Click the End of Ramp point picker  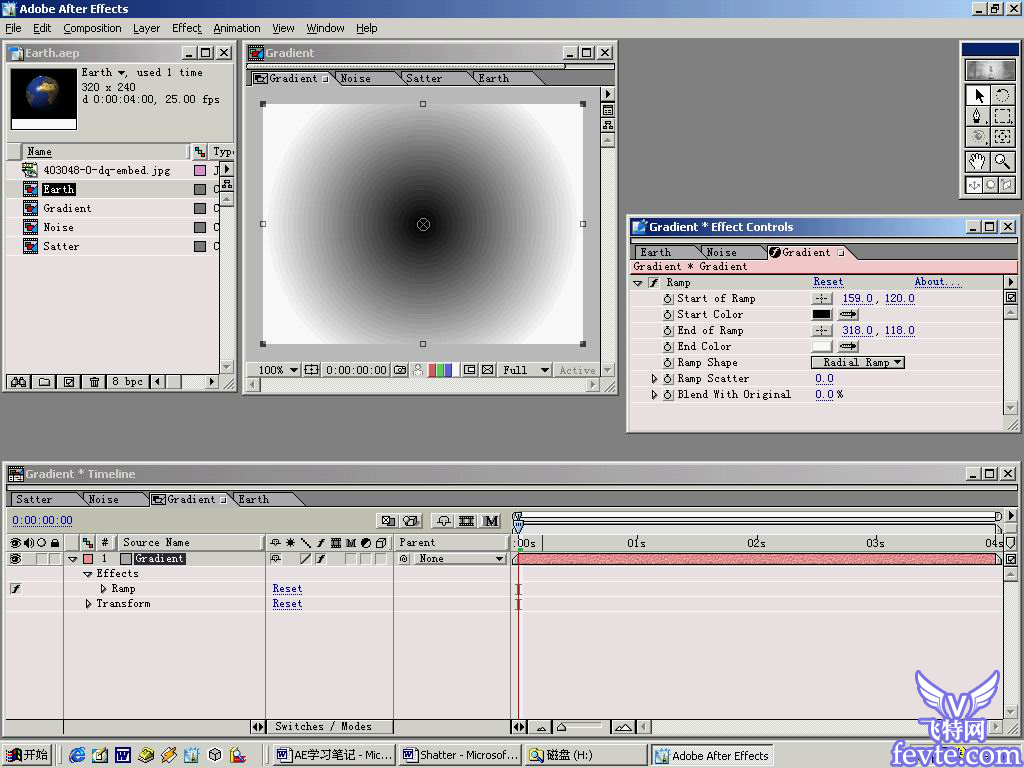(x=822, y=330)
